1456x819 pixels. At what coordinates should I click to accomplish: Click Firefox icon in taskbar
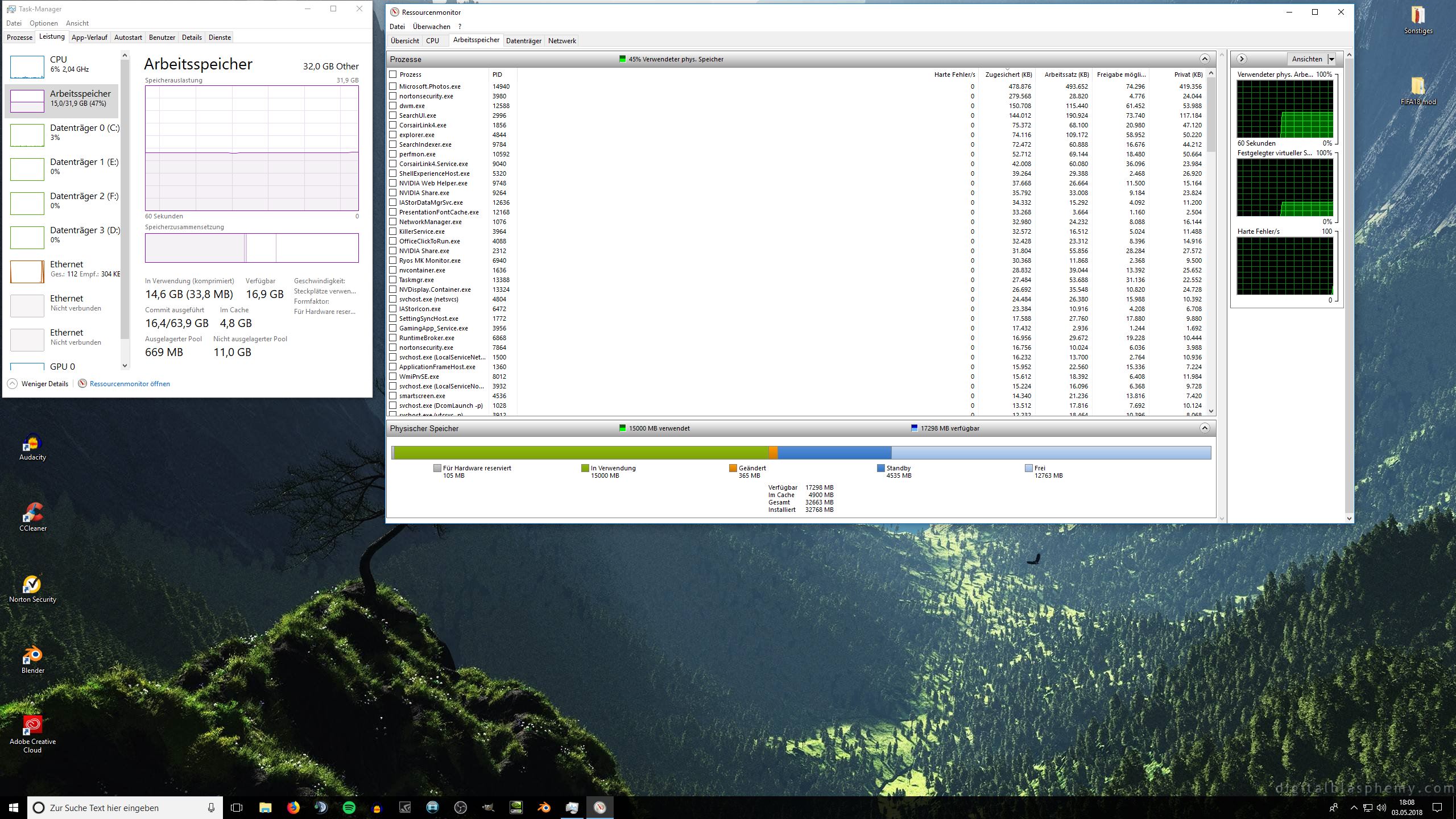[293, 807]
